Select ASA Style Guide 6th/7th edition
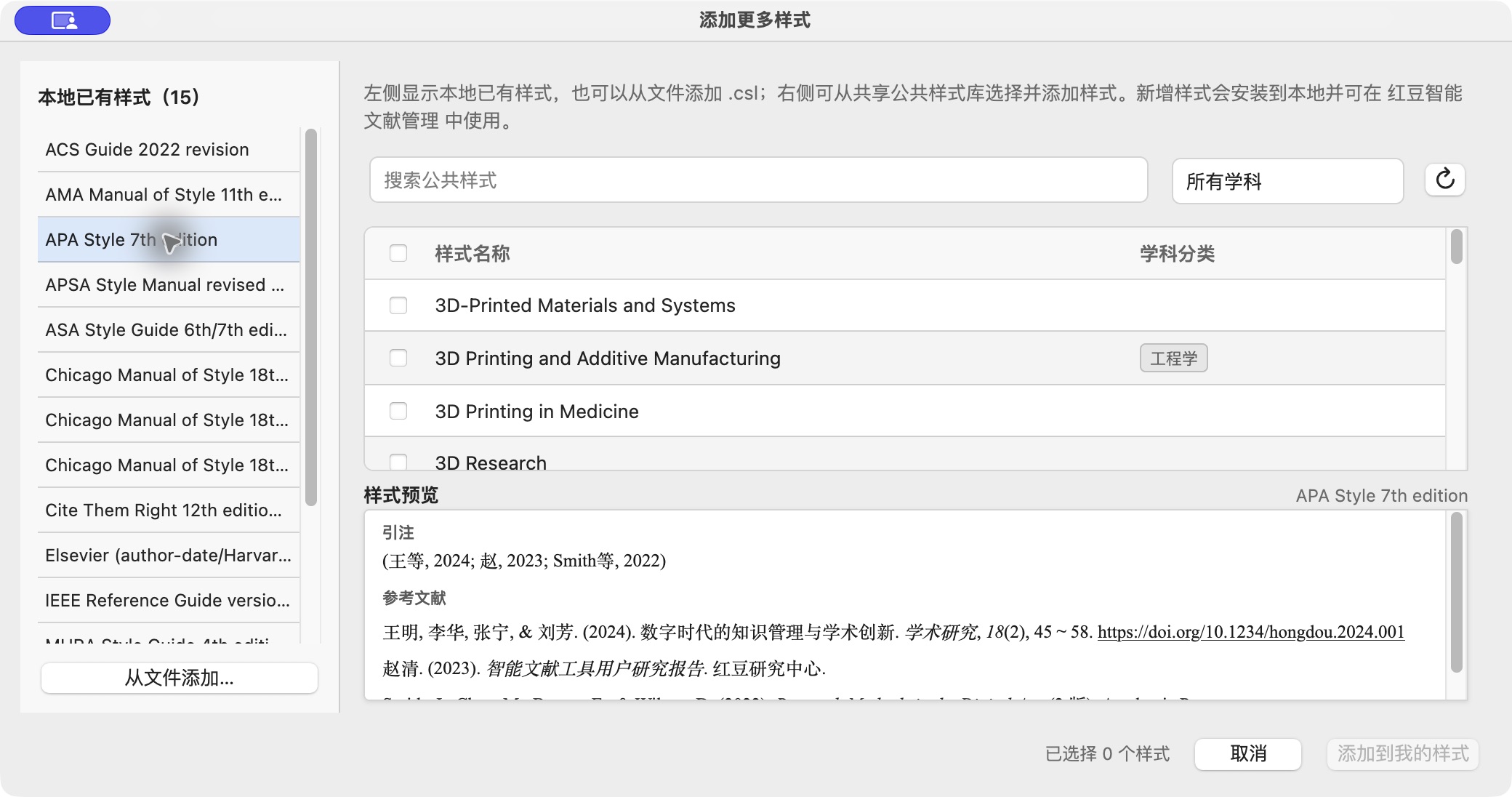1512x797 pixels. click(169, 329)
